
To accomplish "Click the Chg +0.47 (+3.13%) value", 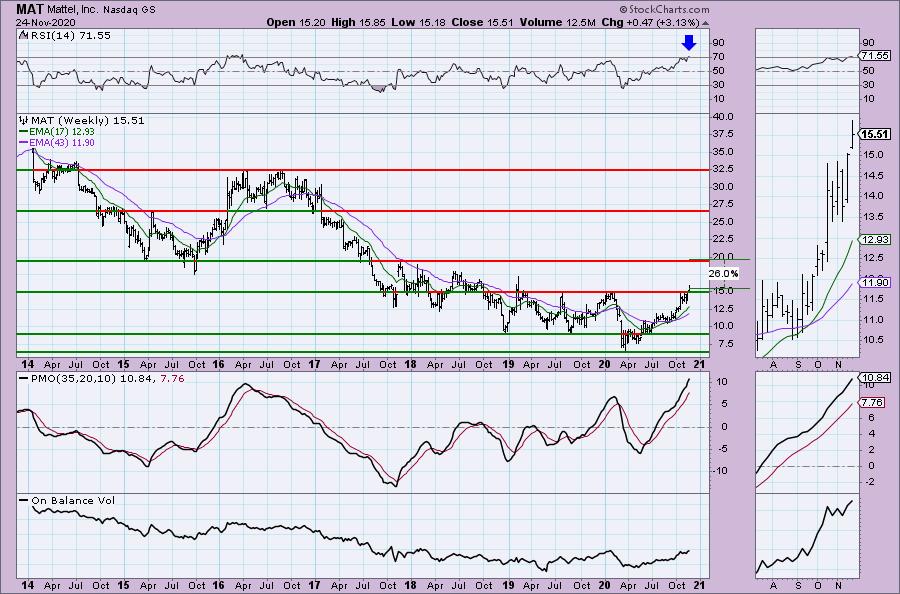I will [650, 22].
